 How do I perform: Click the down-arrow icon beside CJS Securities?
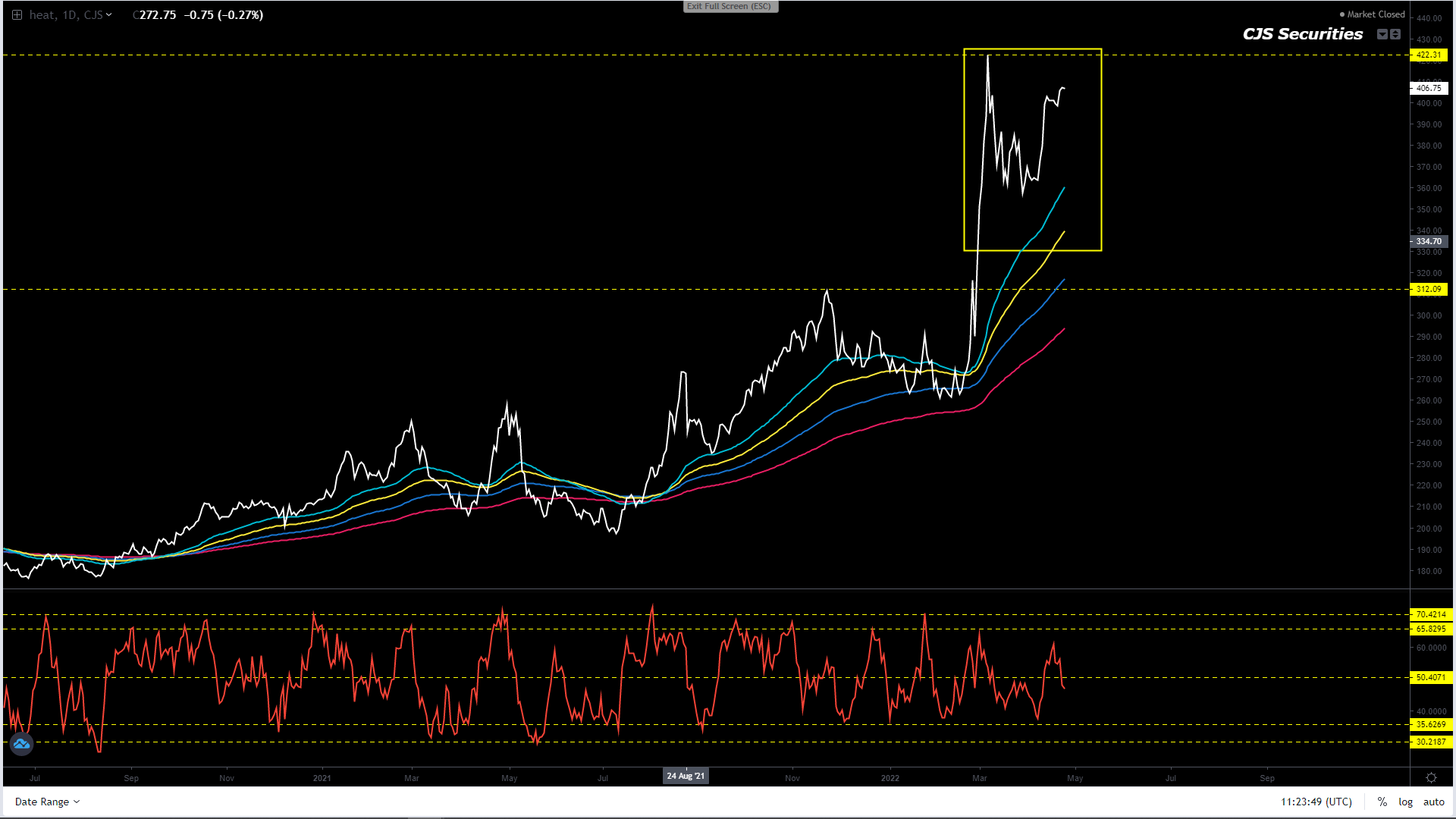[x=1382, y=34]
